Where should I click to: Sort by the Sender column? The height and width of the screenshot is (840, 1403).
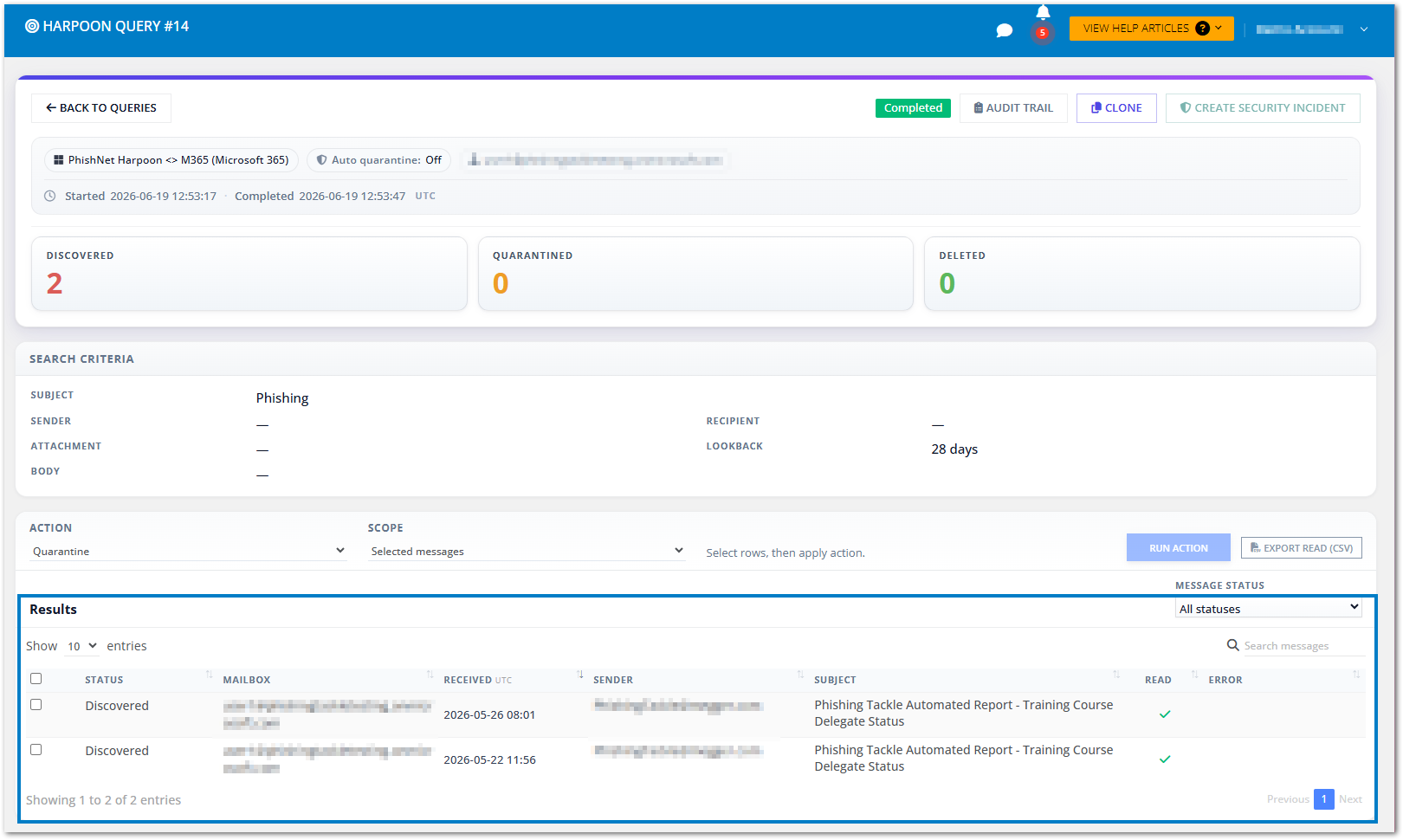coord(613,680)
